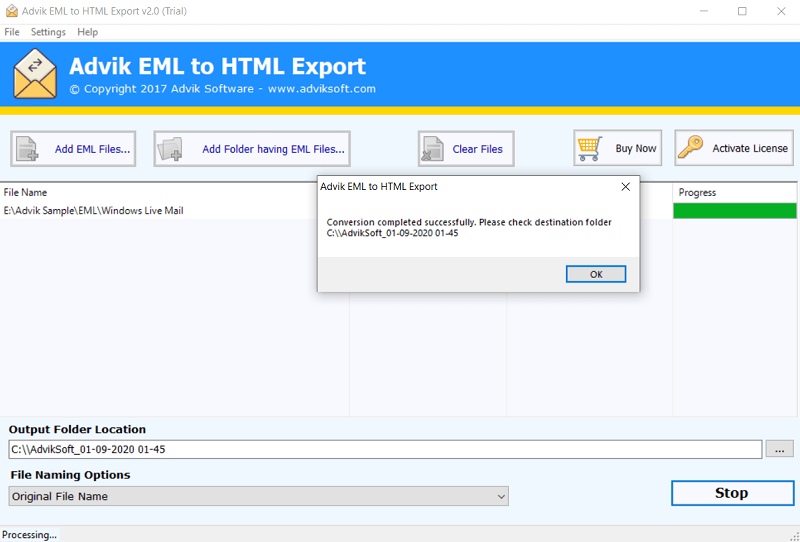The image size is (800, 542).
Task: Click the shopping cart icon on Buy Now
Action: [590, 149]
